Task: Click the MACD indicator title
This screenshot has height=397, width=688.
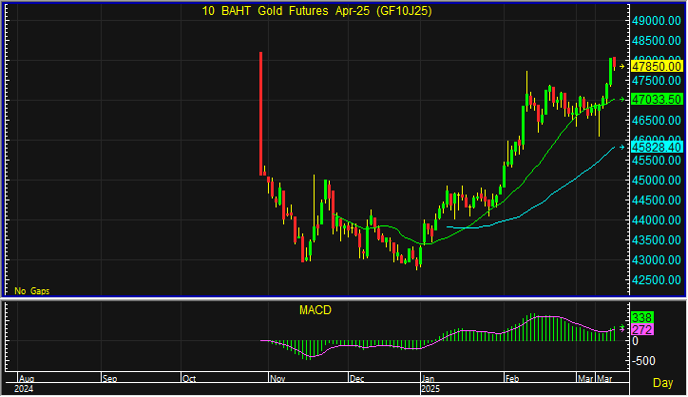Action: [315, 310]
